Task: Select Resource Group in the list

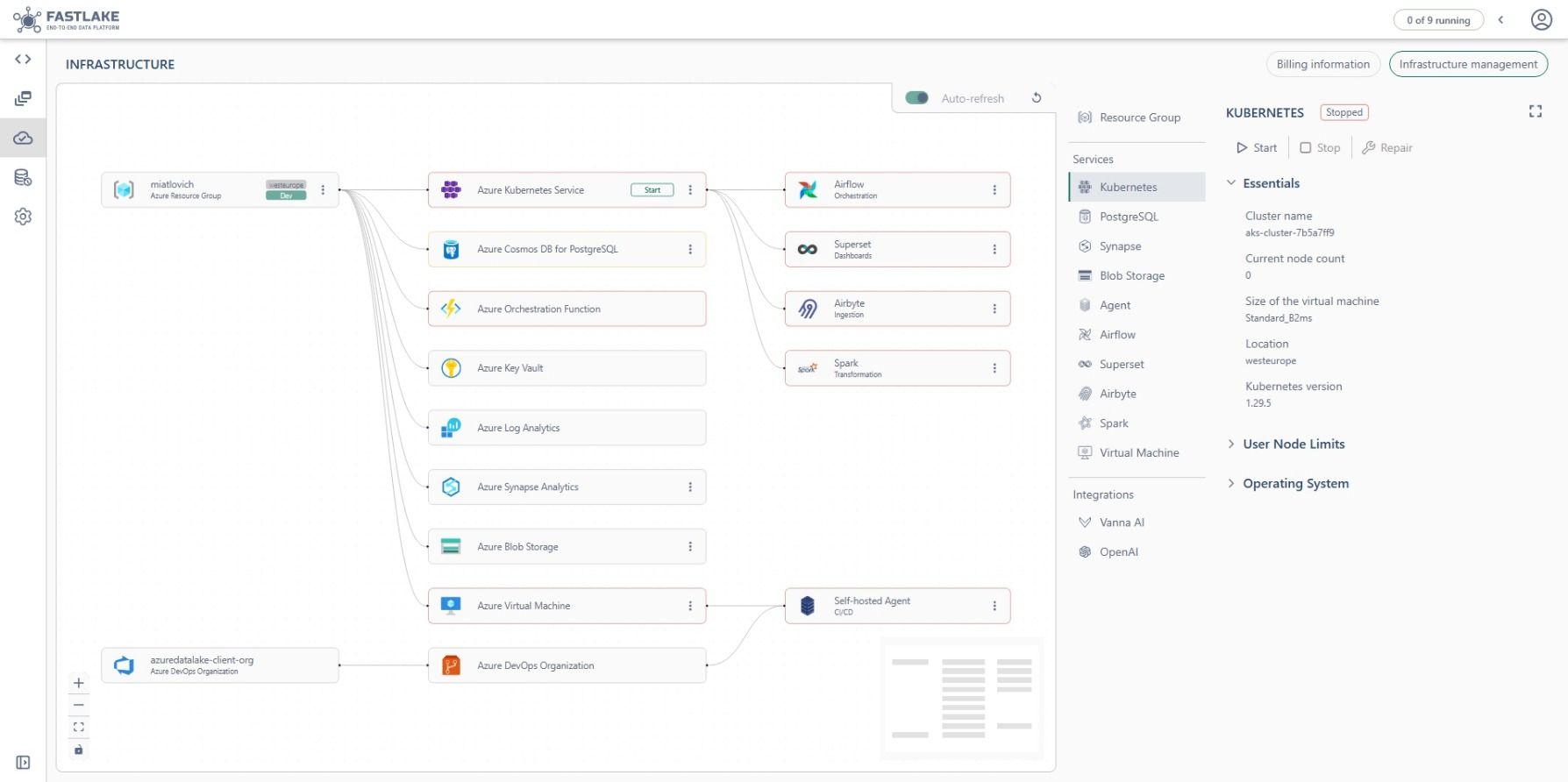Action: [1137, 117]
